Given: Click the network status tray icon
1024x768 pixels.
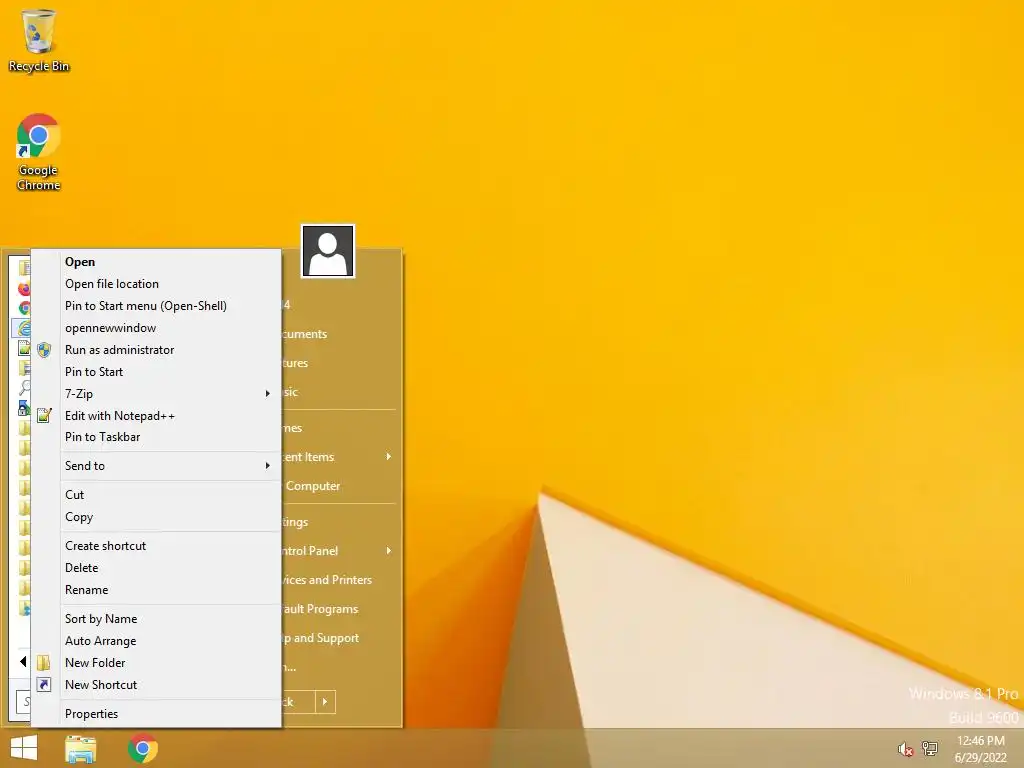Looking at the screenshot, I should tap(929, 748).
